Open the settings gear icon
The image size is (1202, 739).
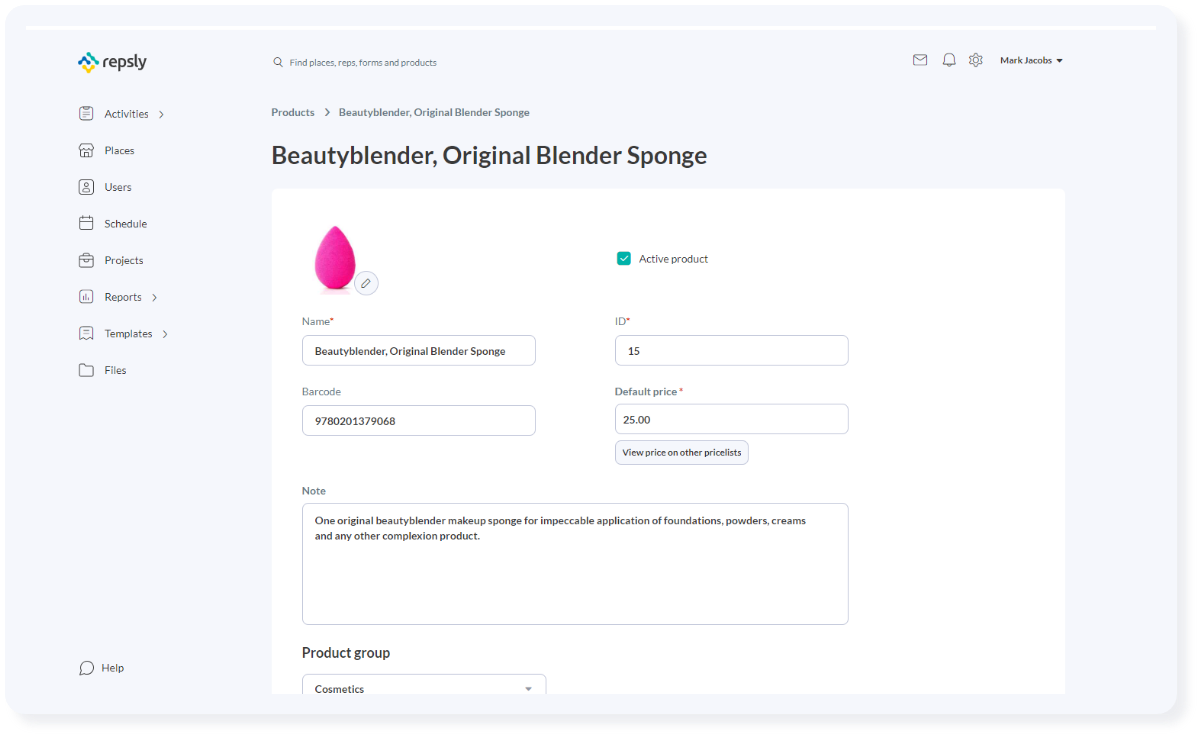[976, 60]
